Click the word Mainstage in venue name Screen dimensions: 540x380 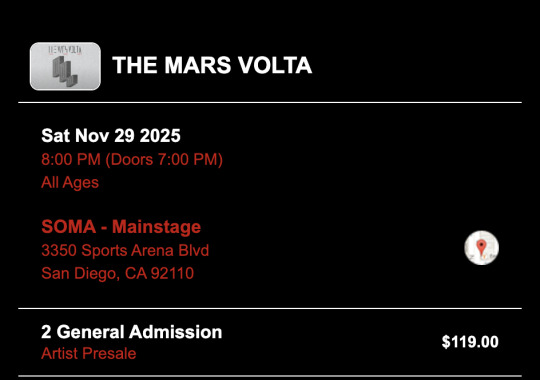click(x=156, y=227)
